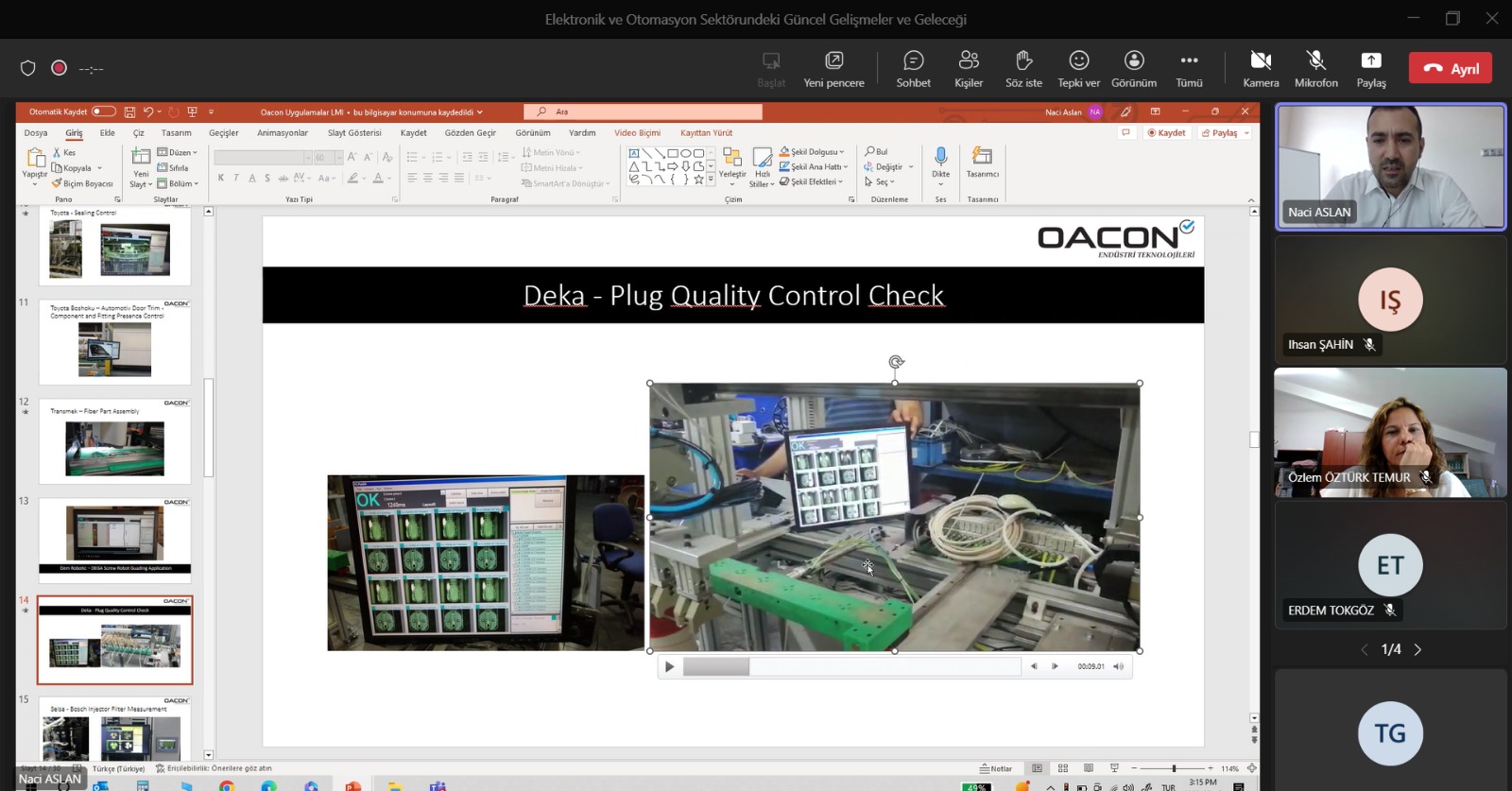Toggle the Notlar notes pane
Screen dimensions: 1512x791
pos(996,768)
